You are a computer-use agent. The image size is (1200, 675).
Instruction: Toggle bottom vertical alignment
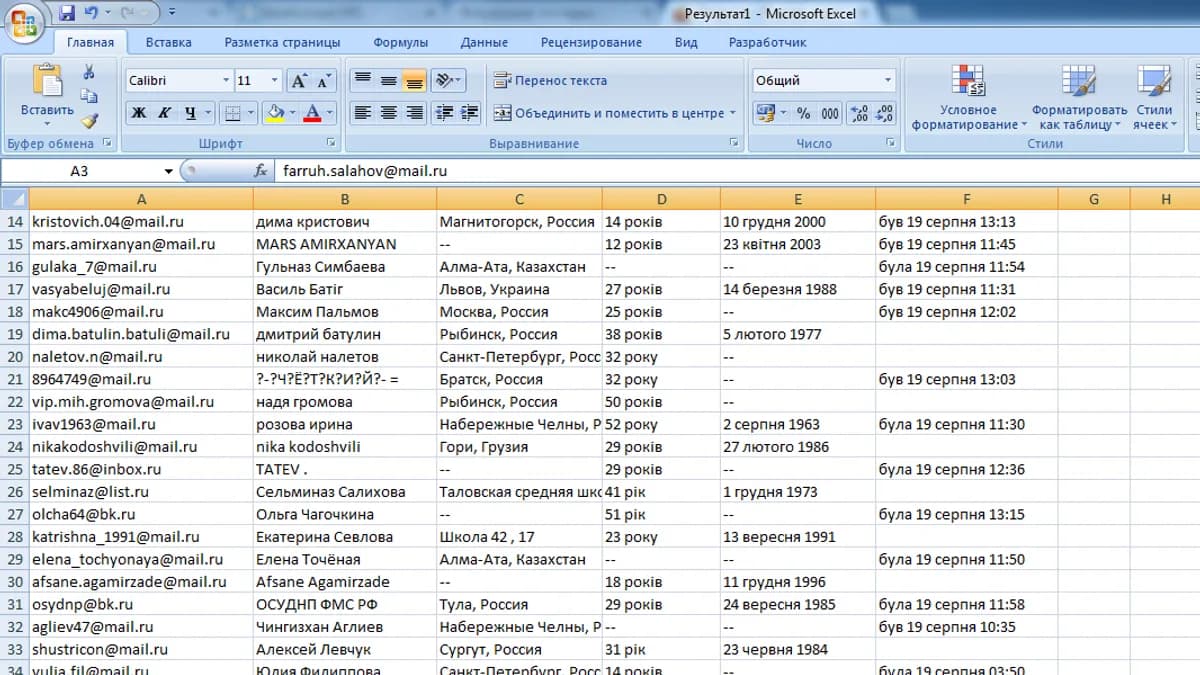click(x=414, y=81)
